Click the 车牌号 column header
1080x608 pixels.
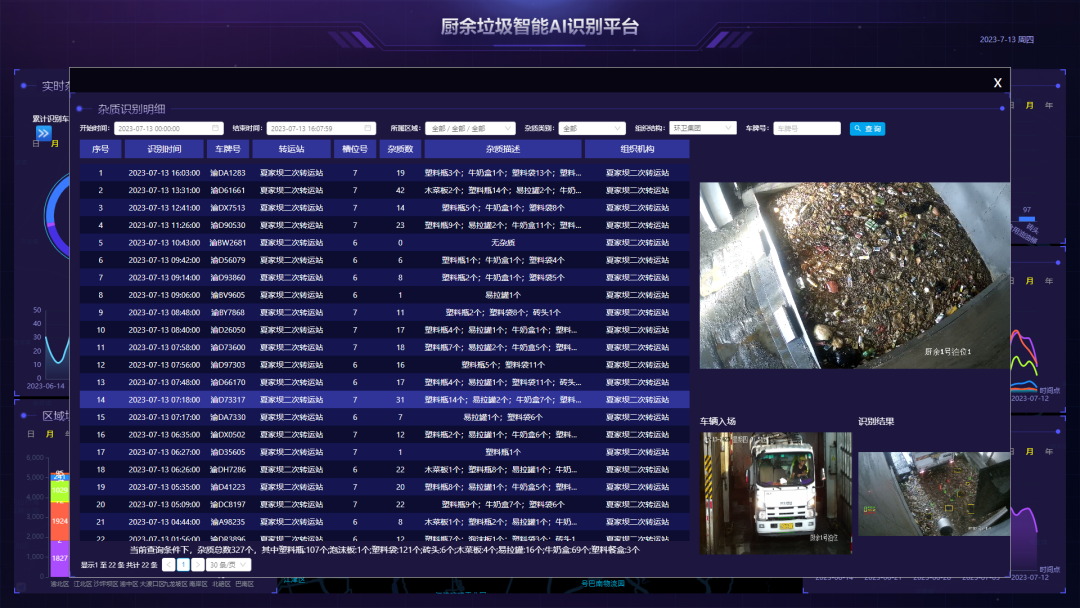(x=228, y=149)
